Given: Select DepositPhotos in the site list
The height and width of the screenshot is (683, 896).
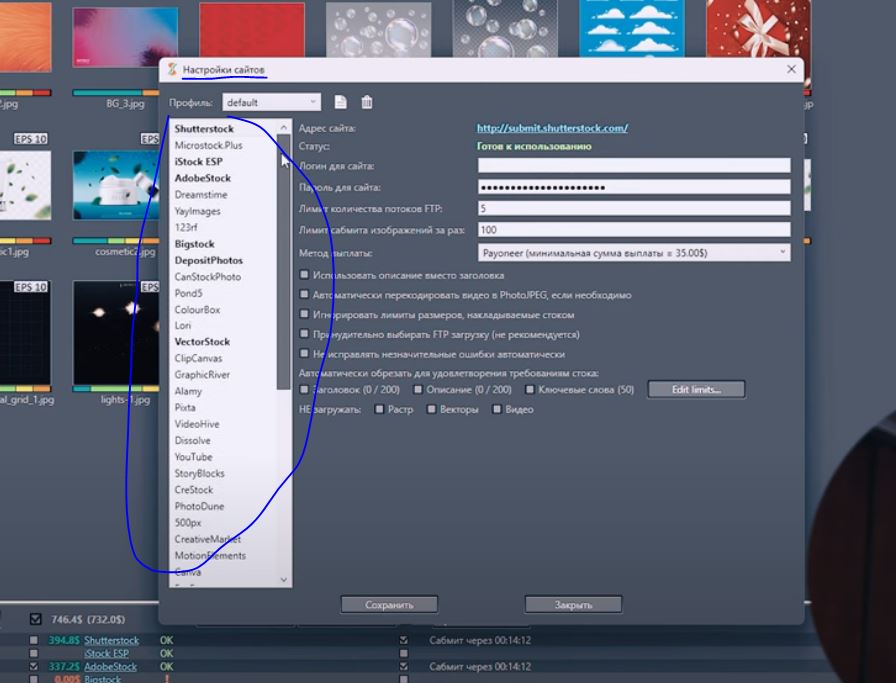Looking at the screenshot, I should (x=209, y=260).
